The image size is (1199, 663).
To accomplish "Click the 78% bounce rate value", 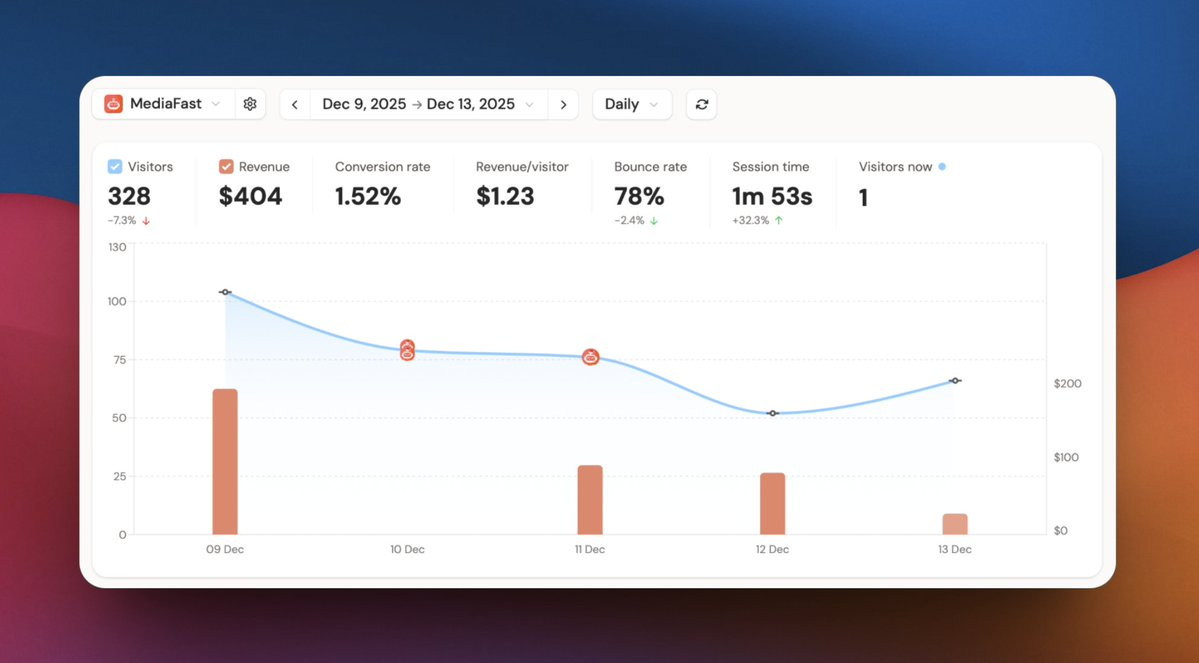I will click(639, 197).
